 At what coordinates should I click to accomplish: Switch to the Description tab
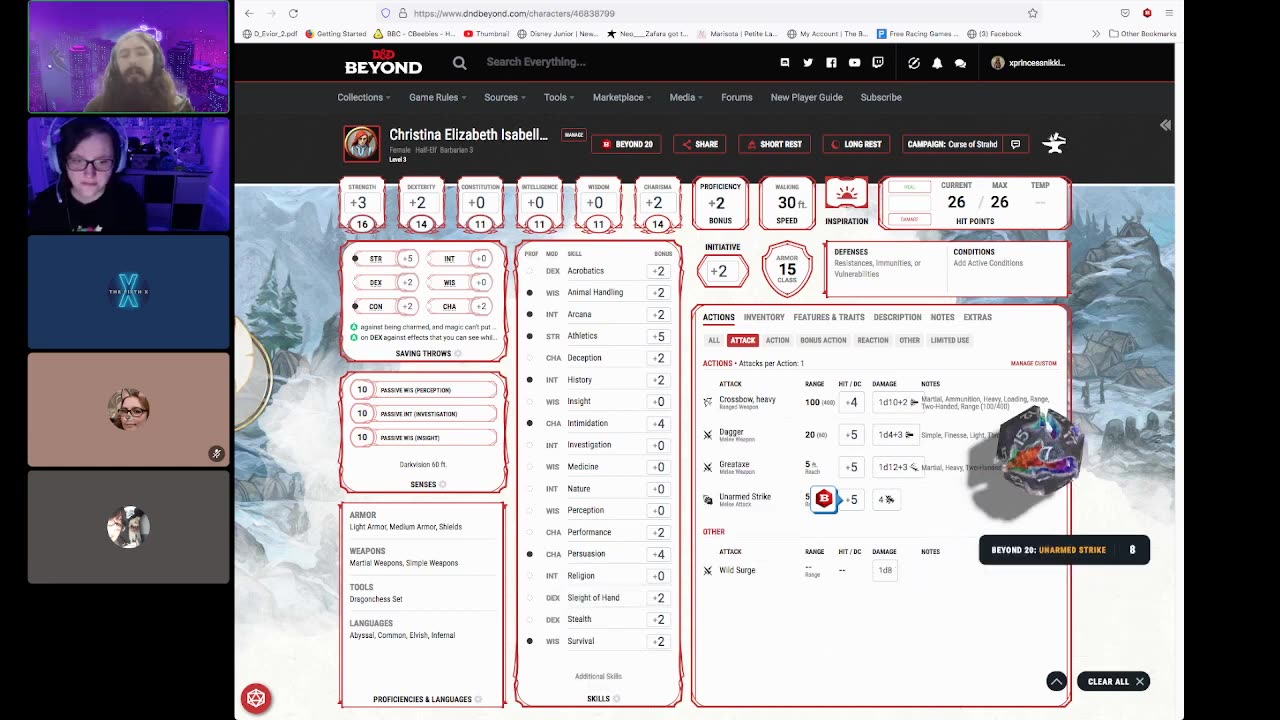897,317
